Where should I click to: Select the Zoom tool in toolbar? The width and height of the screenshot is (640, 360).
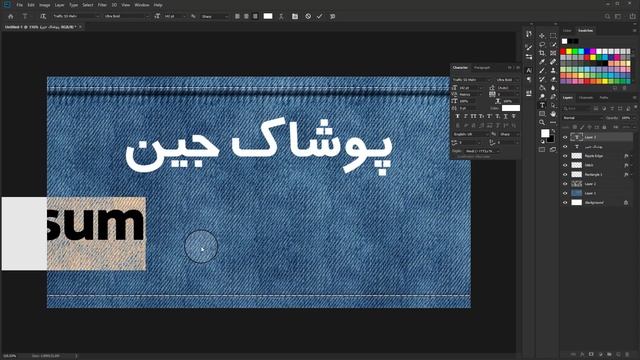coord(542,122)
